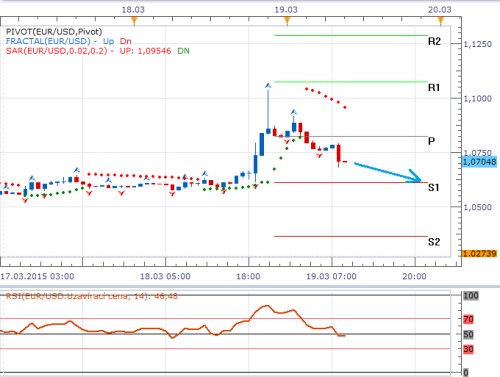
Task: Click the 20:00 time axis label
Action: [414, 276]
